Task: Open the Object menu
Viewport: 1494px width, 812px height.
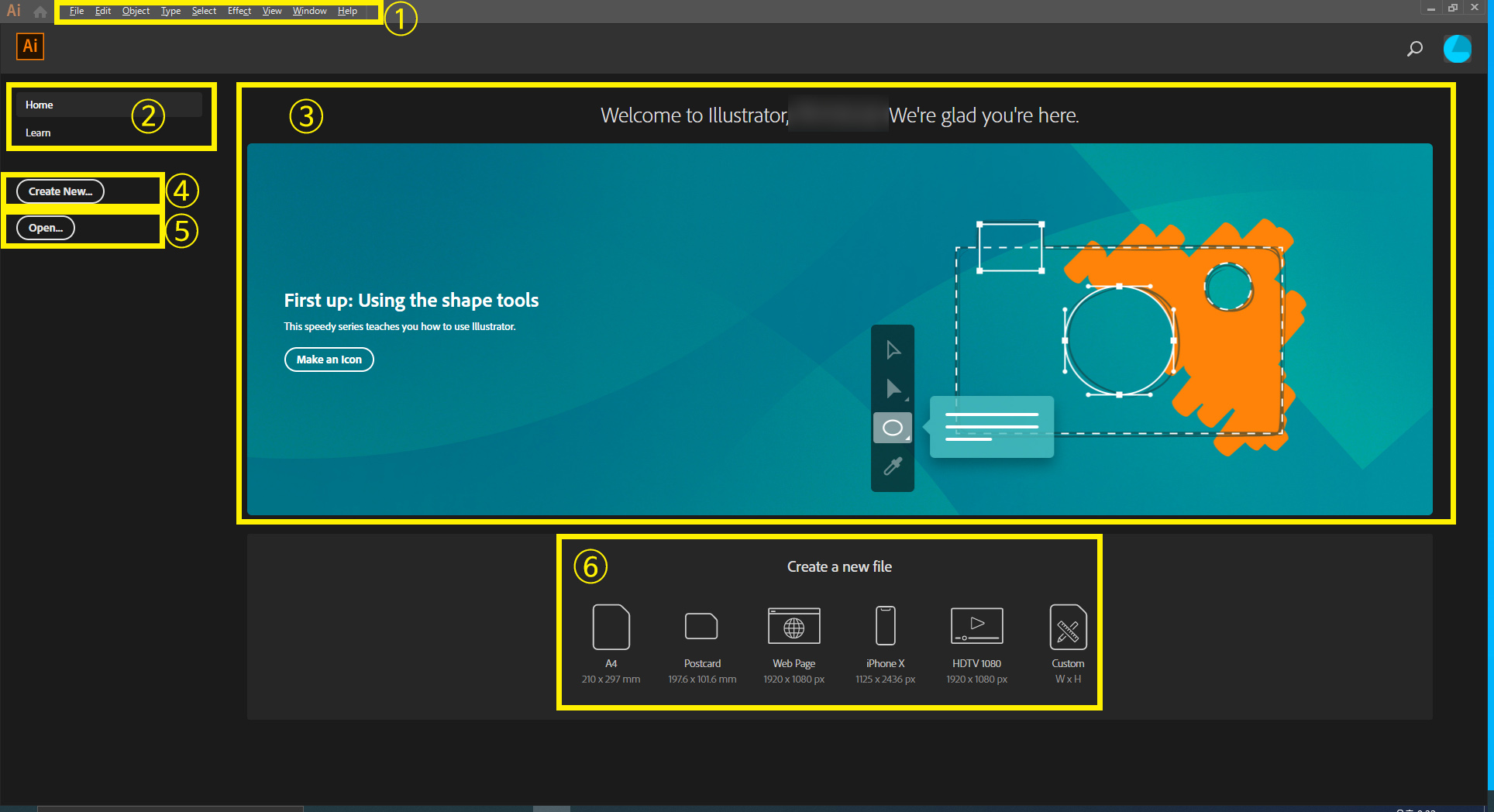Action: [136, 11]
